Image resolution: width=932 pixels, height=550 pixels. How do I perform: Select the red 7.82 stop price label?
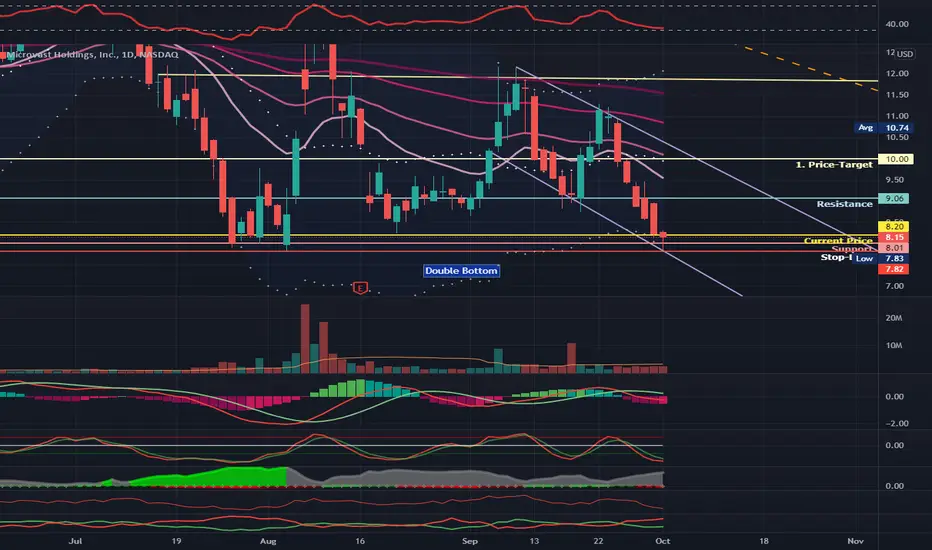pos(893,269)
